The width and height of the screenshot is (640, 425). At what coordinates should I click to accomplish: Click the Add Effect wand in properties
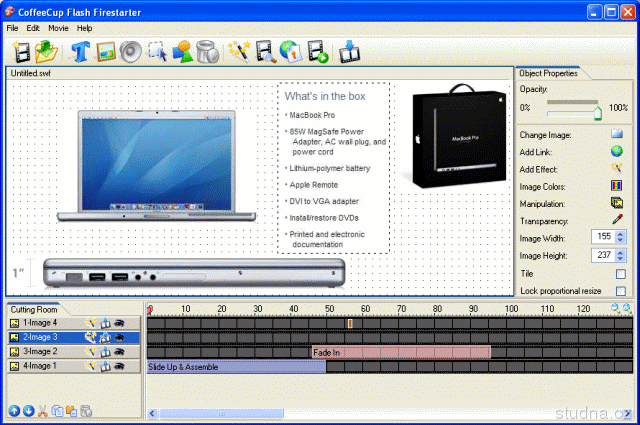coord(617,168)
